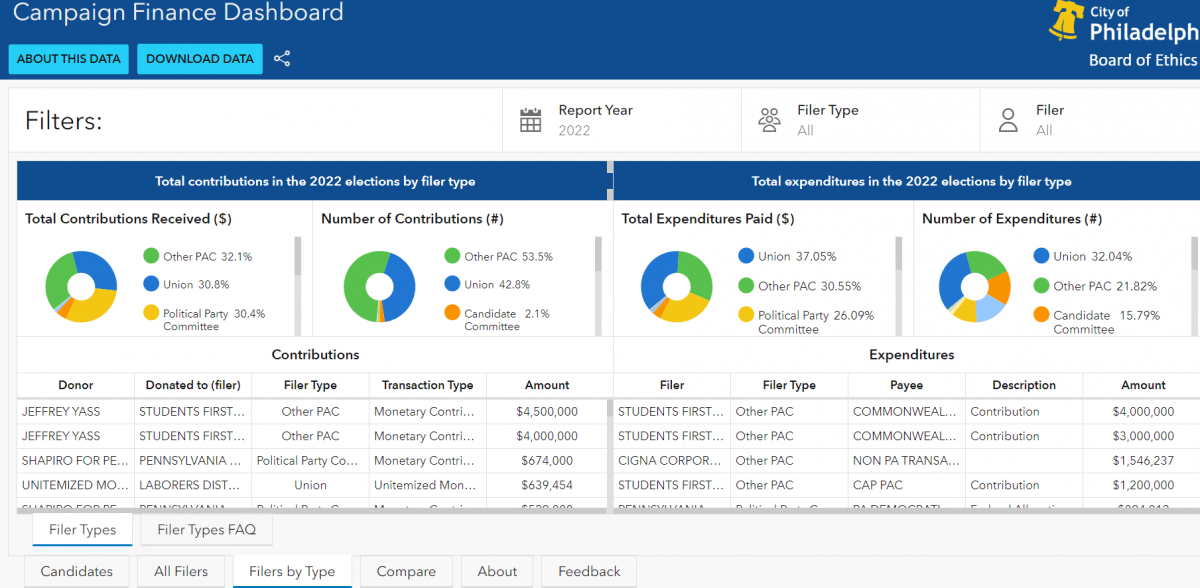The height and width of the screenshot is (588, 1200).
Task: Click the share icon beside Download Data
Action: click(282, 59)
